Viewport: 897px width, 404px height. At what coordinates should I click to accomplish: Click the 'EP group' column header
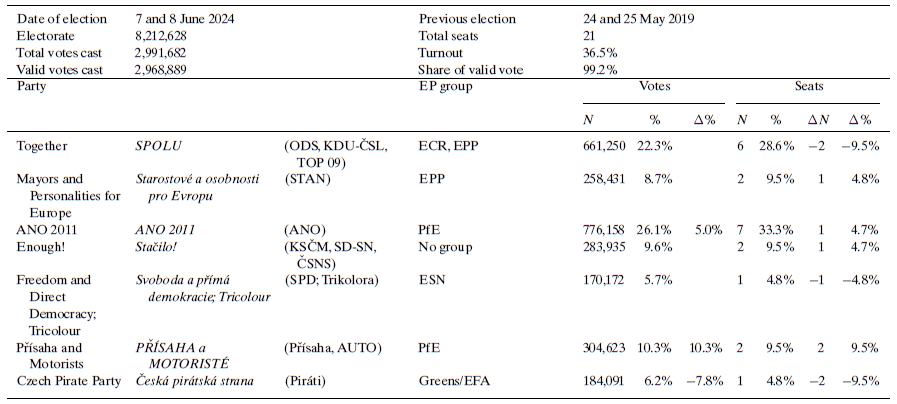click(x=444, y=87)
